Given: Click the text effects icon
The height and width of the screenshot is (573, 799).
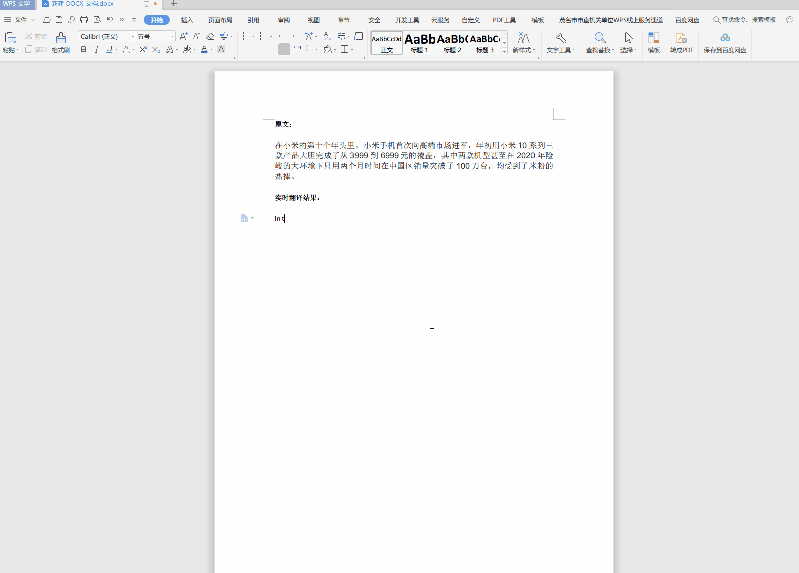Looking at the screenshot, I should pos(170,49).
